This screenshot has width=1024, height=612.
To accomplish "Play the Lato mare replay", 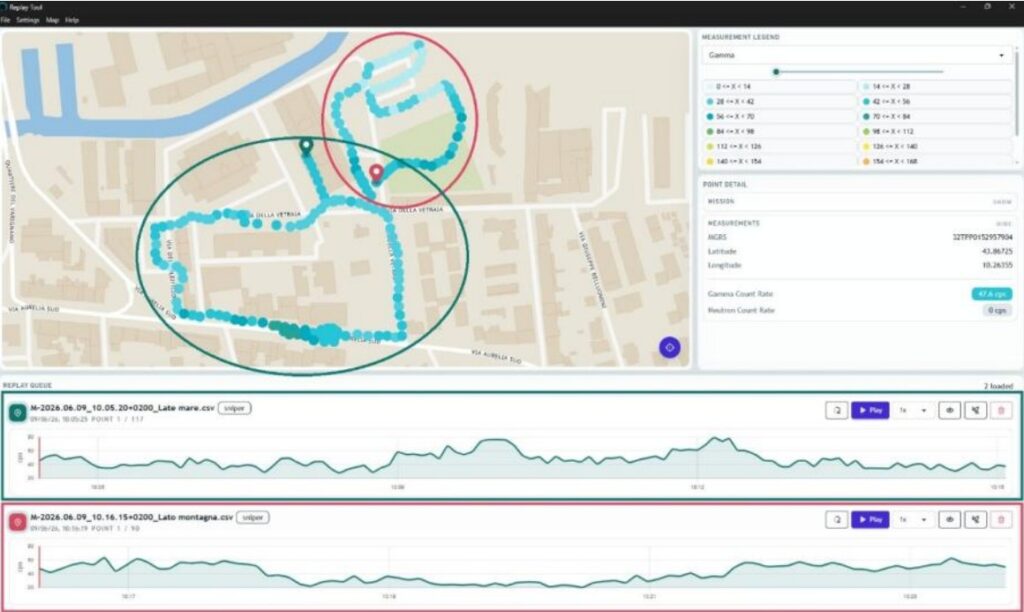I will (870, 410).
